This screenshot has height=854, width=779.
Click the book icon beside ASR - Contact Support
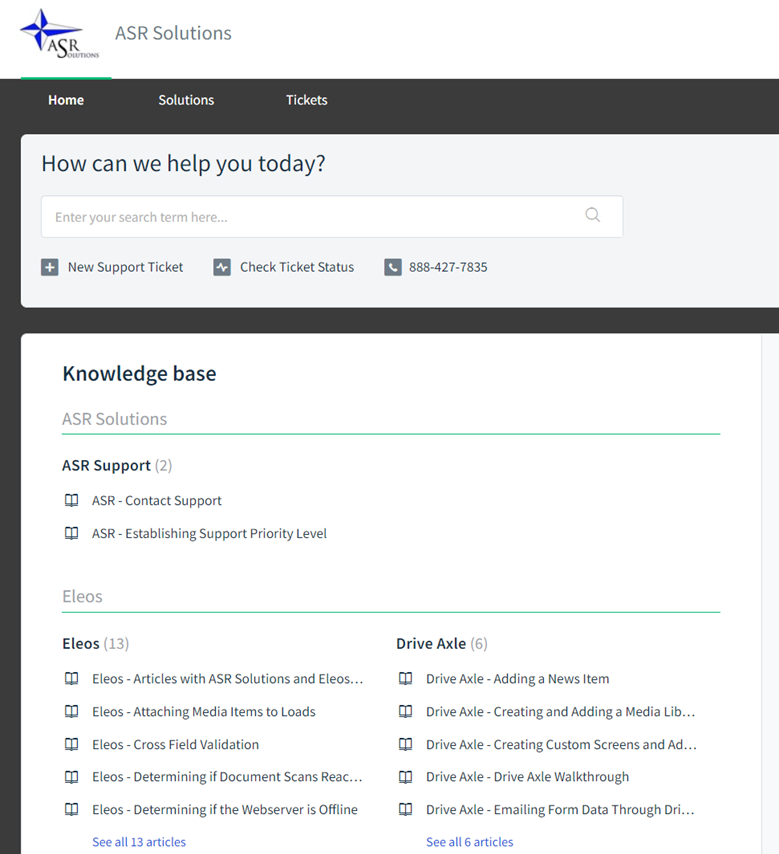[x=71, y=500]
